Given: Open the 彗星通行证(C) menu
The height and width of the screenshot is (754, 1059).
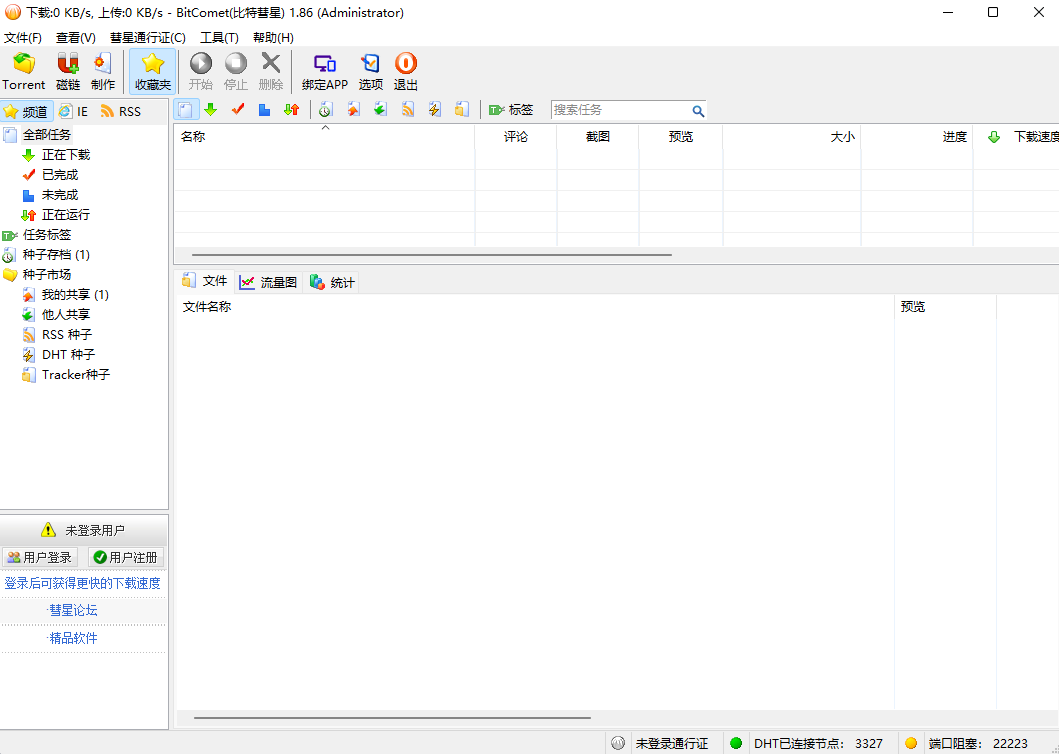Looking at the screenshot, I should (x=148, y=38).
